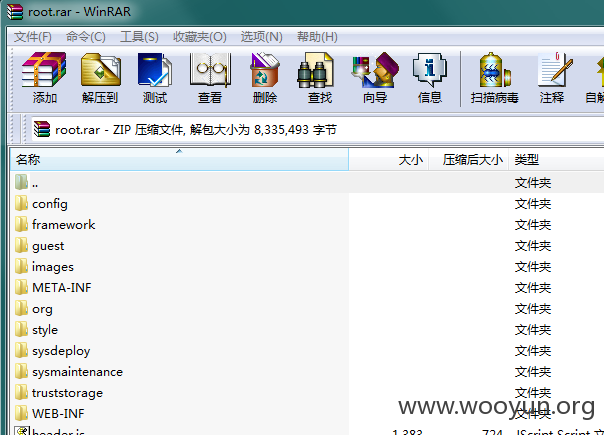
Task: Run the Test (测试) archive tool
Action: (154, 70)
